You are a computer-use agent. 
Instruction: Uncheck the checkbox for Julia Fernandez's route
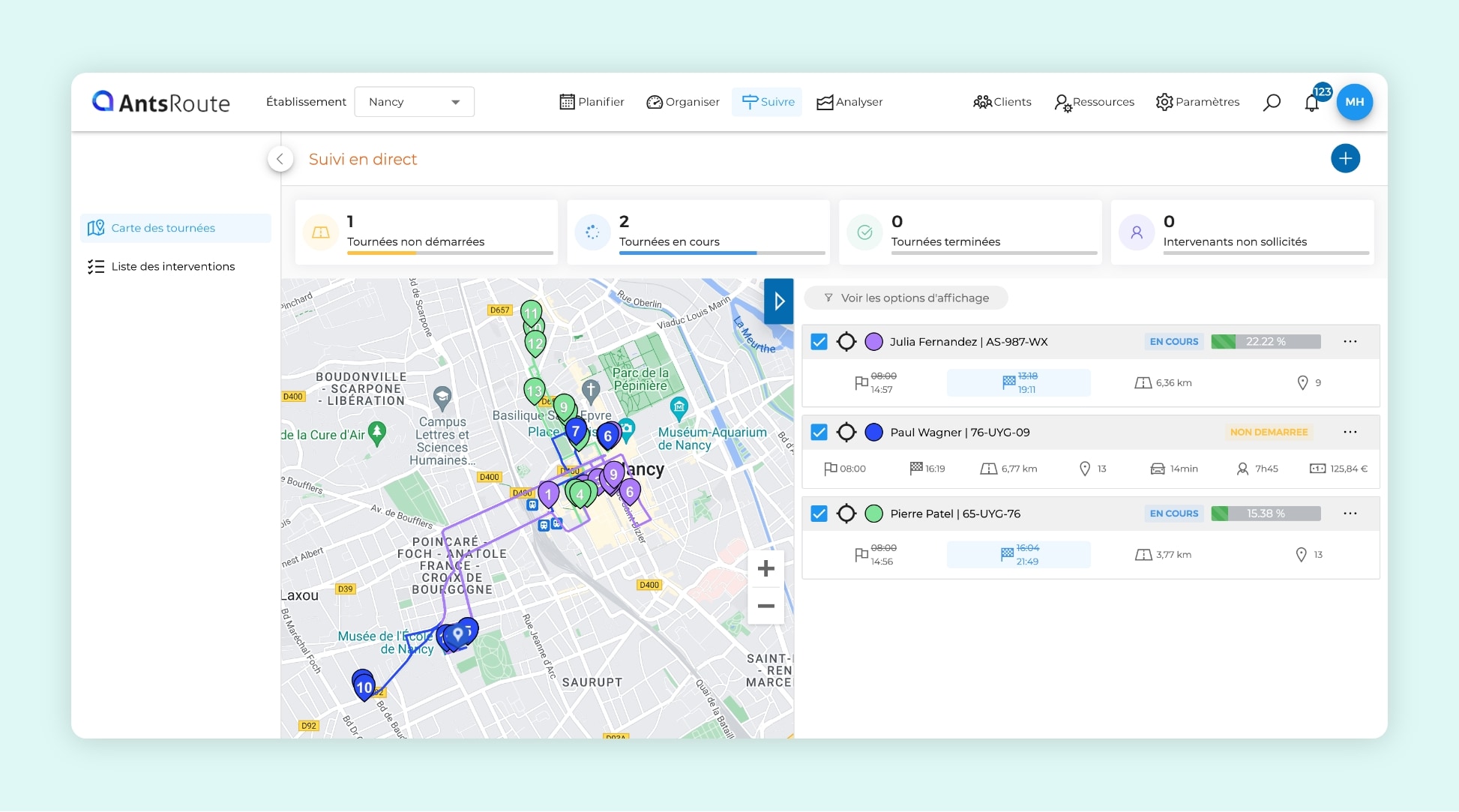tap(819, 341)
